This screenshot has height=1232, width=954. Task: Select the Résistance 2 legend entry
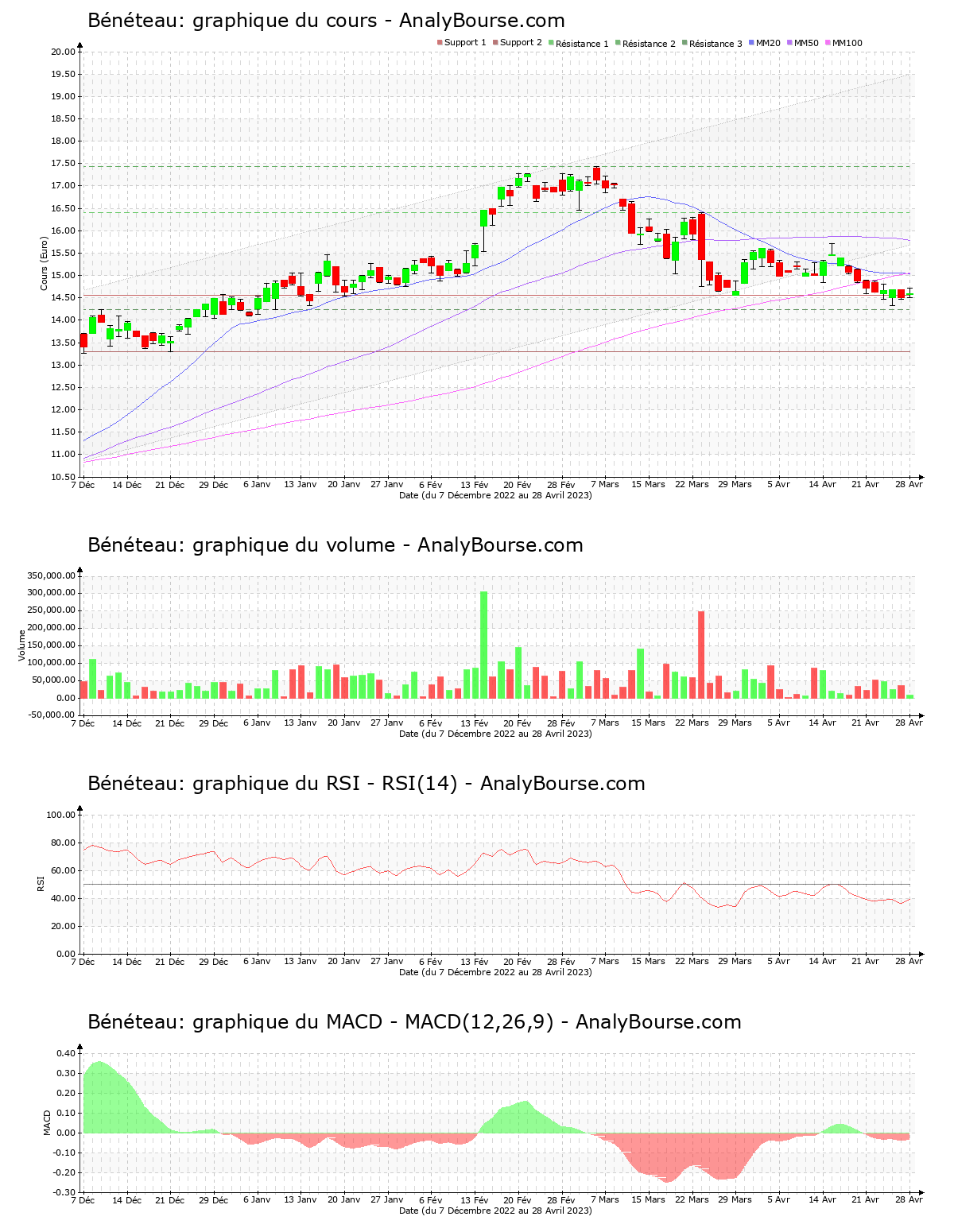645,44
